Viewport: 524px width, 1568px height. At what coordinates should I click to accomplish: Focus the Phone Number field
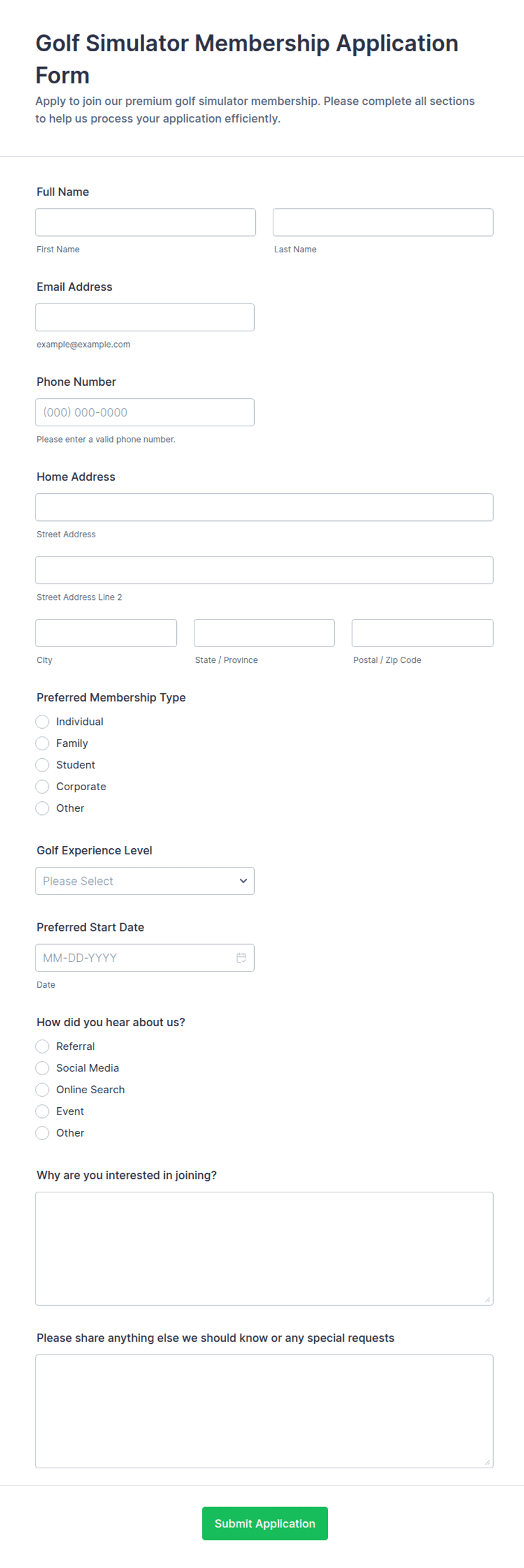[145, 412]
